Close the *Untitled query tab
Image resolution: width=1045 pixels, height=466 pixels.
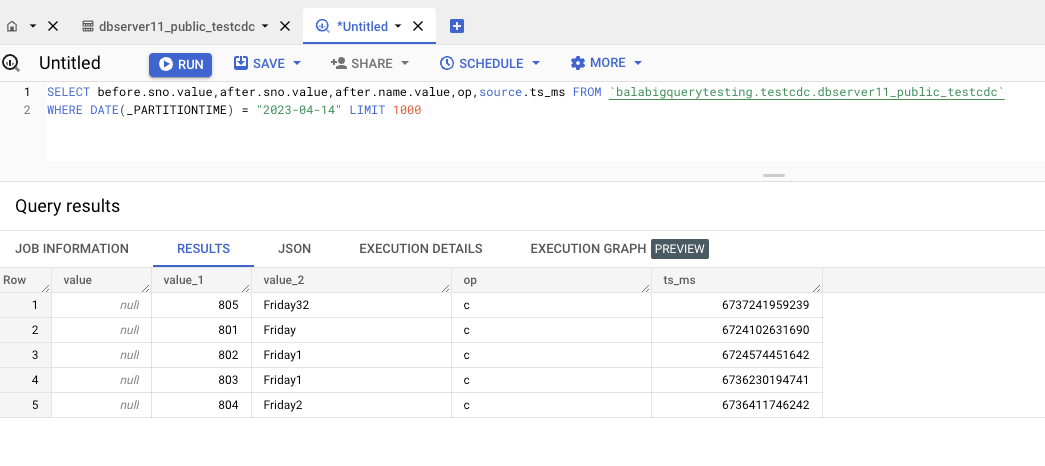(418, 27)
